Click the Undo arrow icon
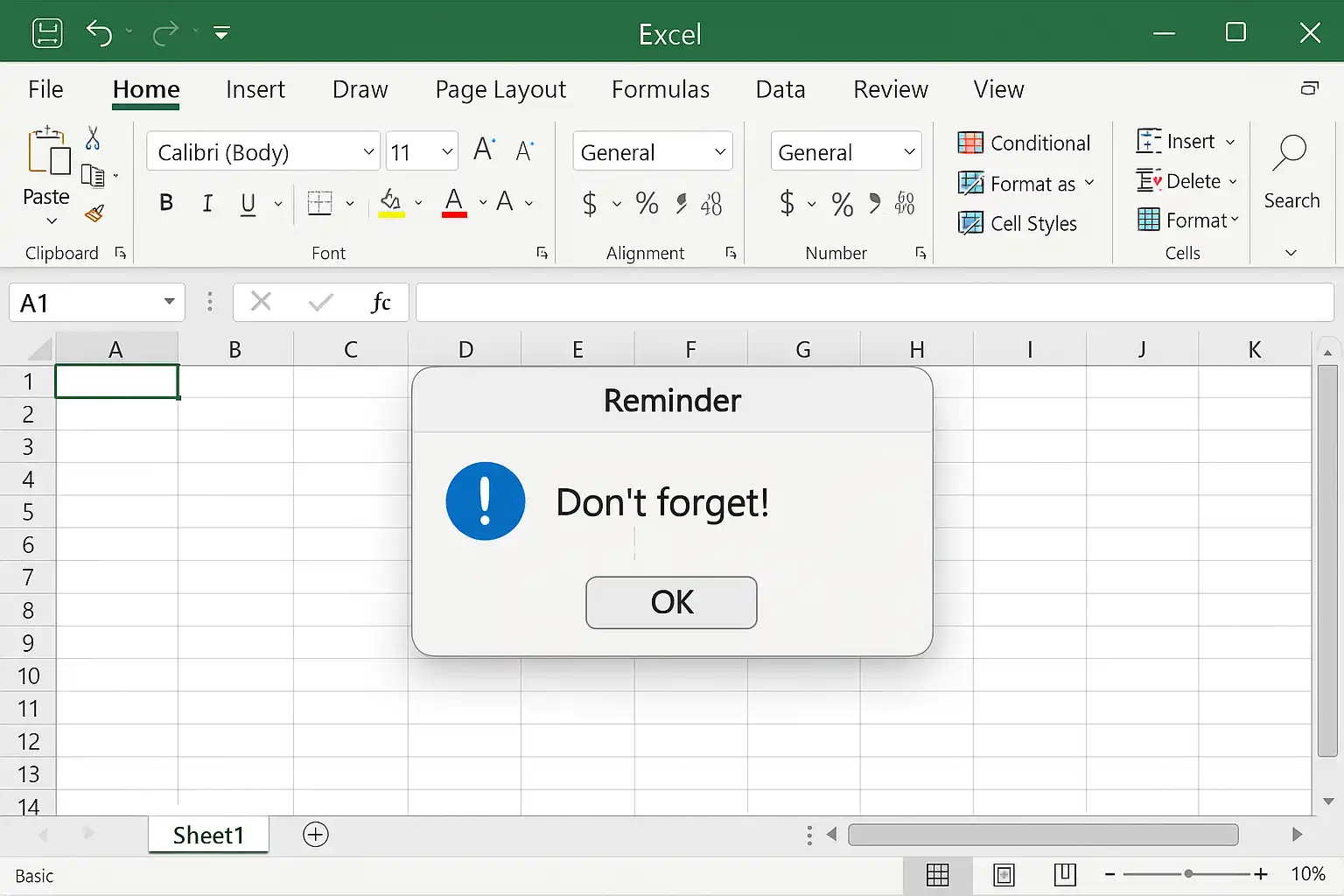The height and width of the screenshot is (896, 1344). pos(99,33)
